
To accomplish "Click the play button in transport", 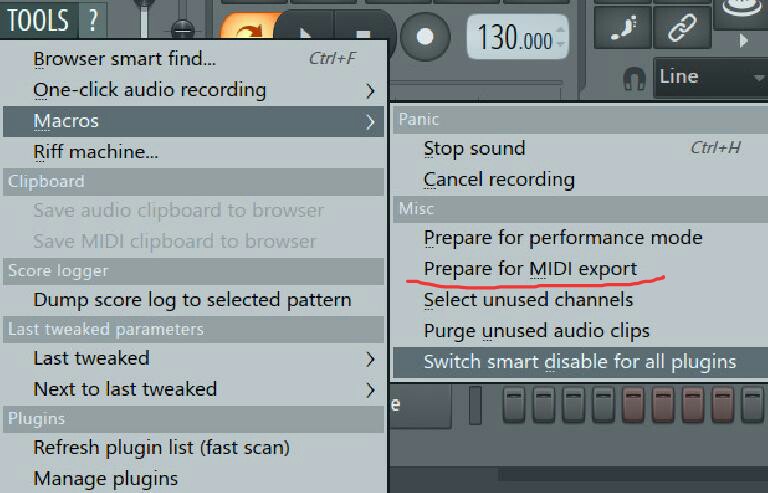I will (x=305, y=35).
